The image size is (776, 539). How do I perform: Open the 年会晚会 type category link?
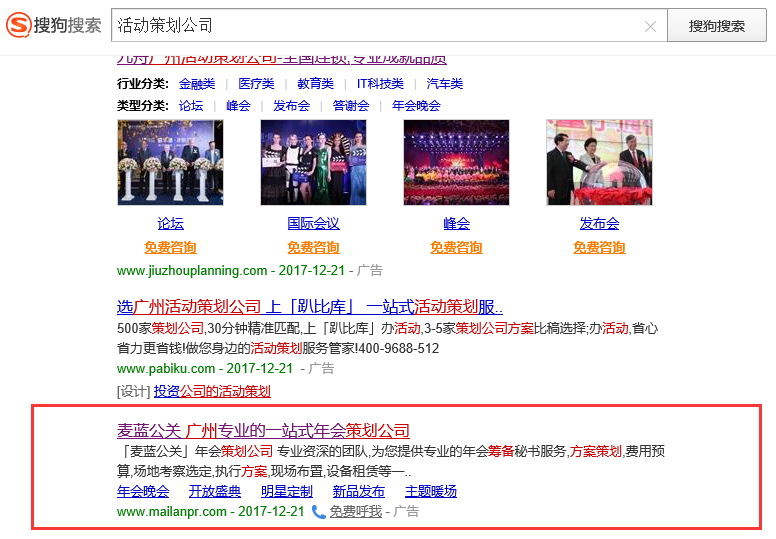[416, 105]
